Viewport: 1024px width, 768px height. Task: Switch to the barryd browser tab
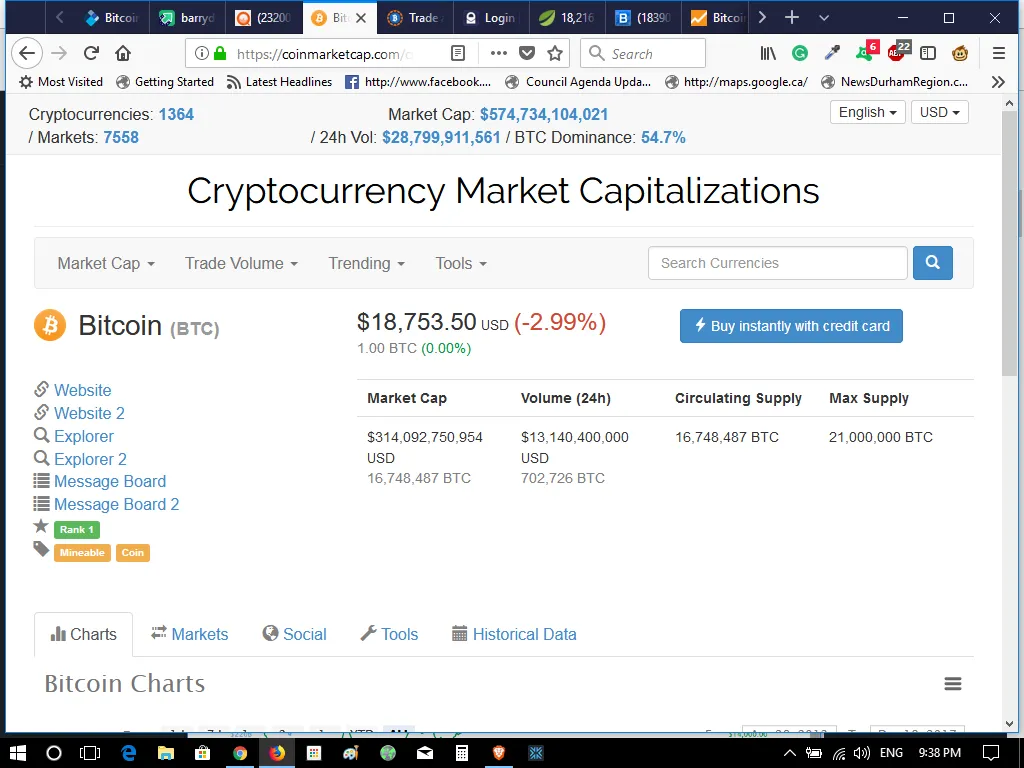point(188,18)
